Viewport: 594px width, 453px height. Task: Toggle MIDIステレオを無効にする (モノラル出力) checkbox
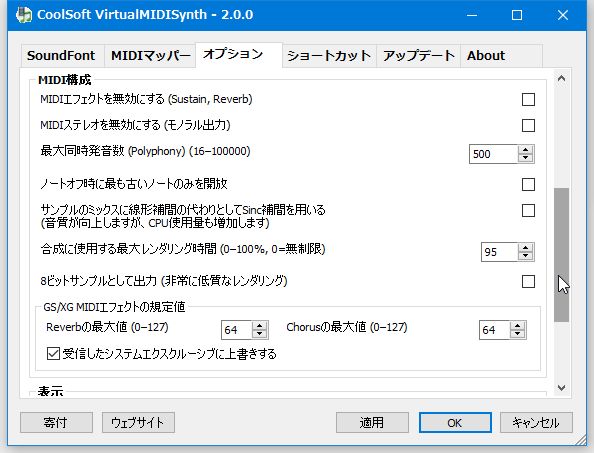tap(528, 125)
